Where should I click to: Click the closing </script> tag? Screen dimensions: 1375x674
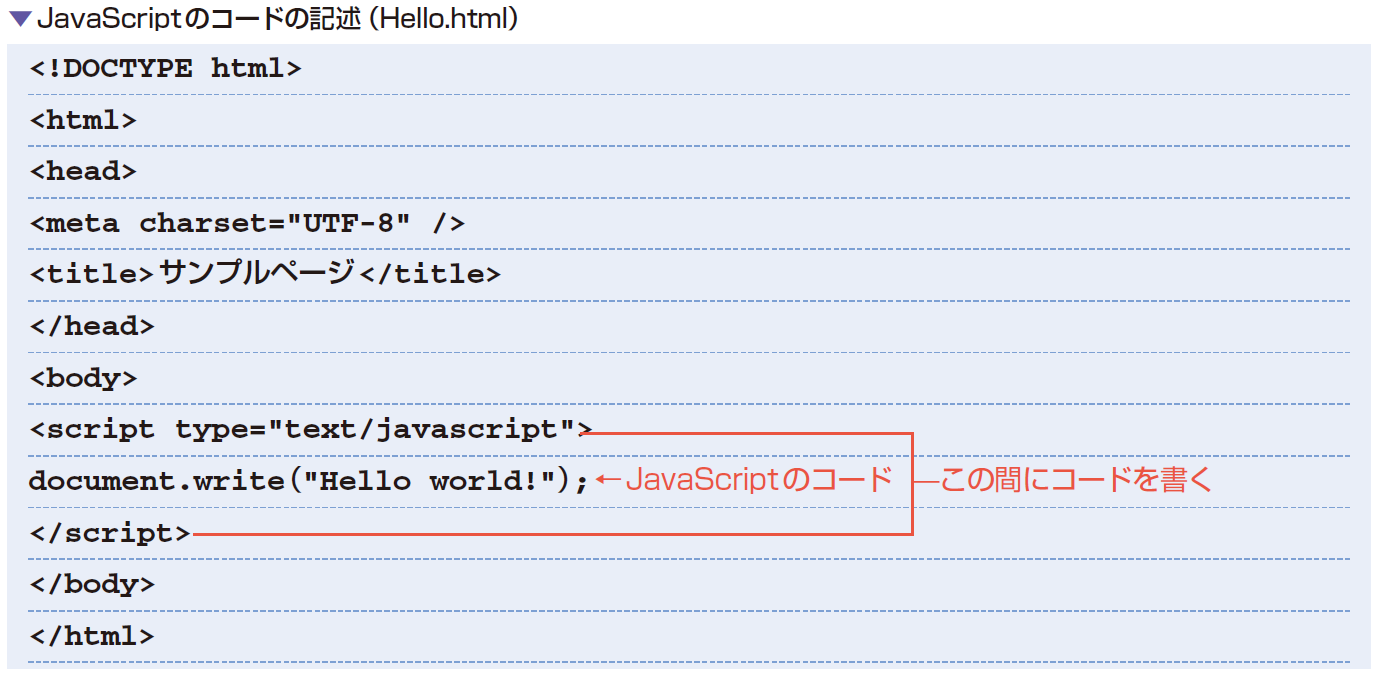click(x=109, y=533)
